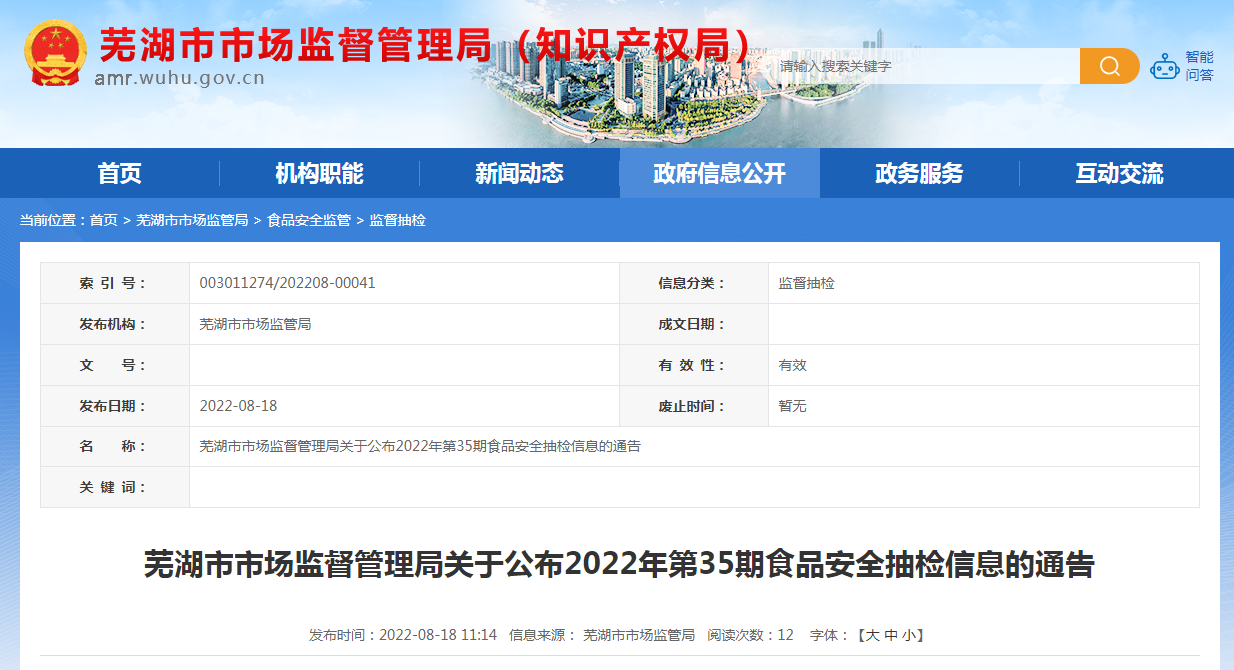Click the national emblem logo
The height and width of the screenshot is (670, 1234).
(x=56, y=54)
